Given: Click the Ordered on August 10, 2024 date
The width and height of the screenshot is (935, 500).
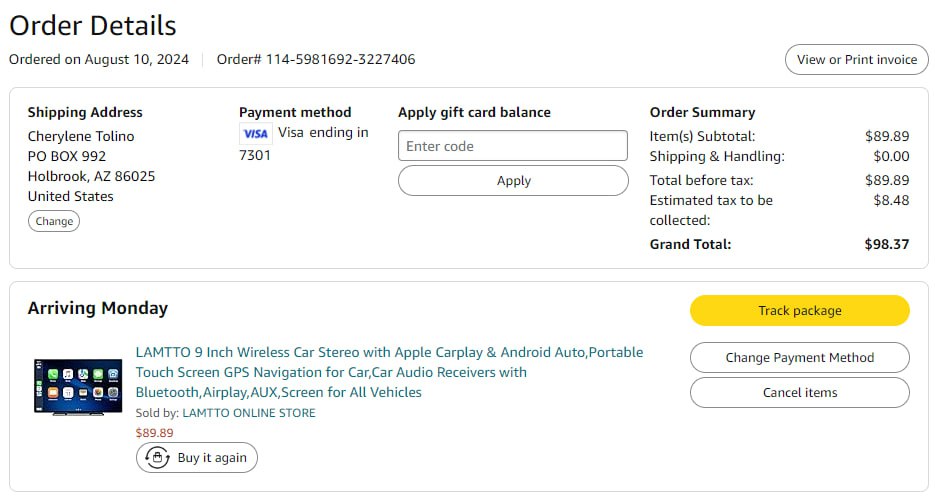Looking at the screenshot, I should 99,59.
